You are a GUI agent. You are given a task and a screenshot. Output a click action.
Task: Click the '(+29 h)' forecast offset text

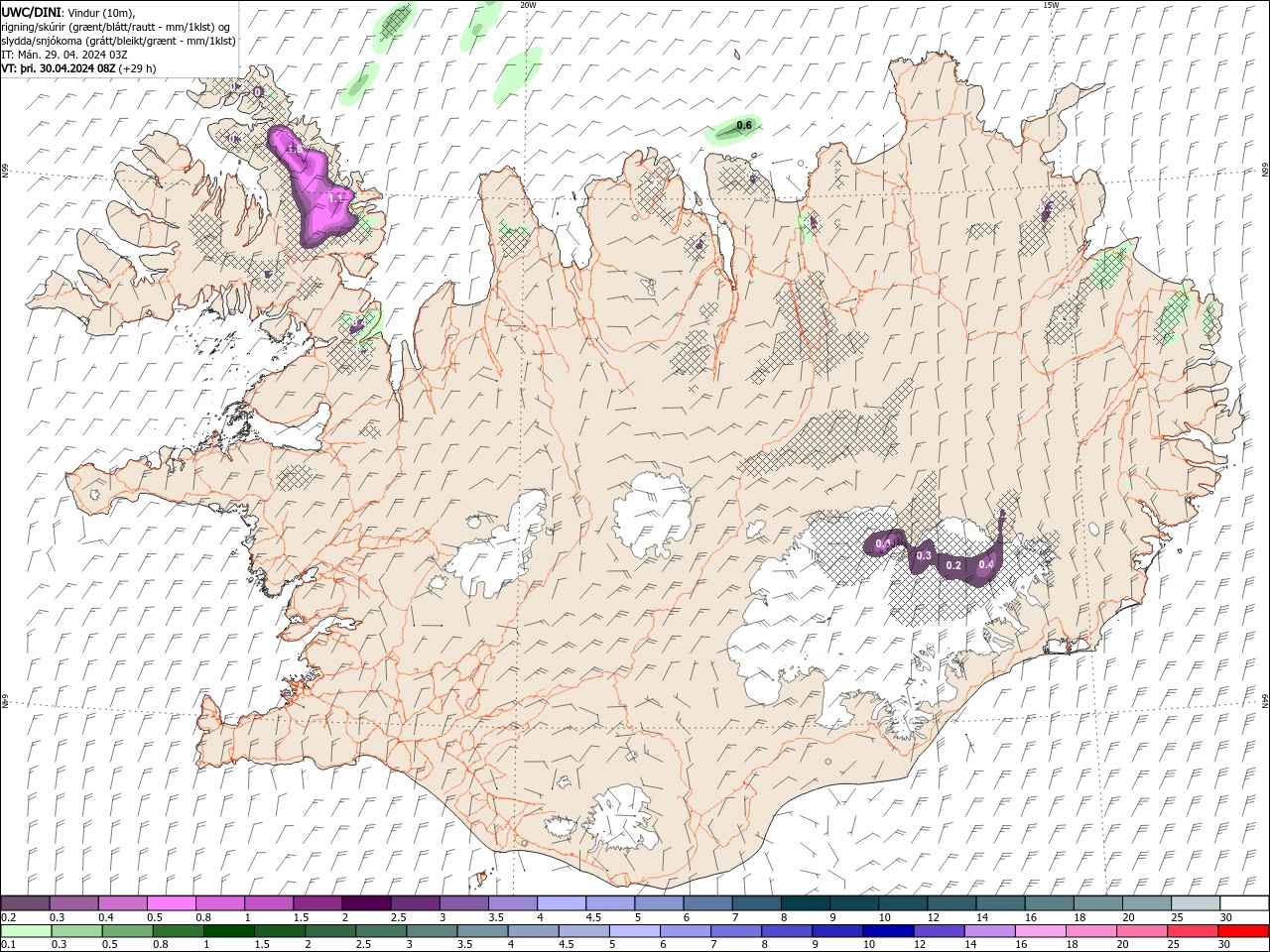pos(137,68)
